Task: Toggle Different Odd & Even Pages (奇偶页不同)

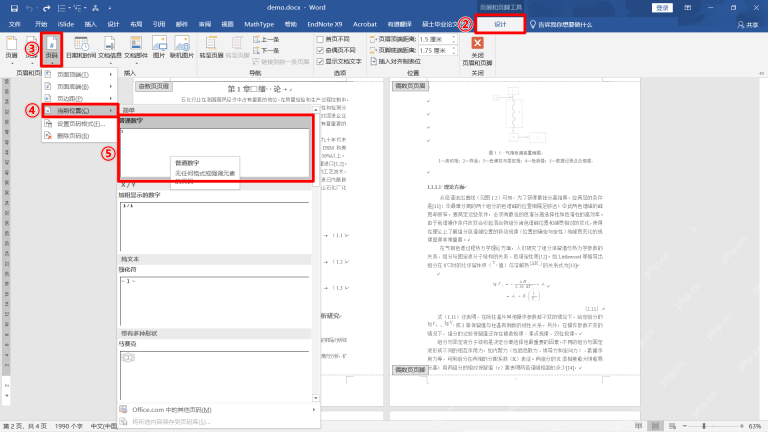Action: tap(320, 50)
